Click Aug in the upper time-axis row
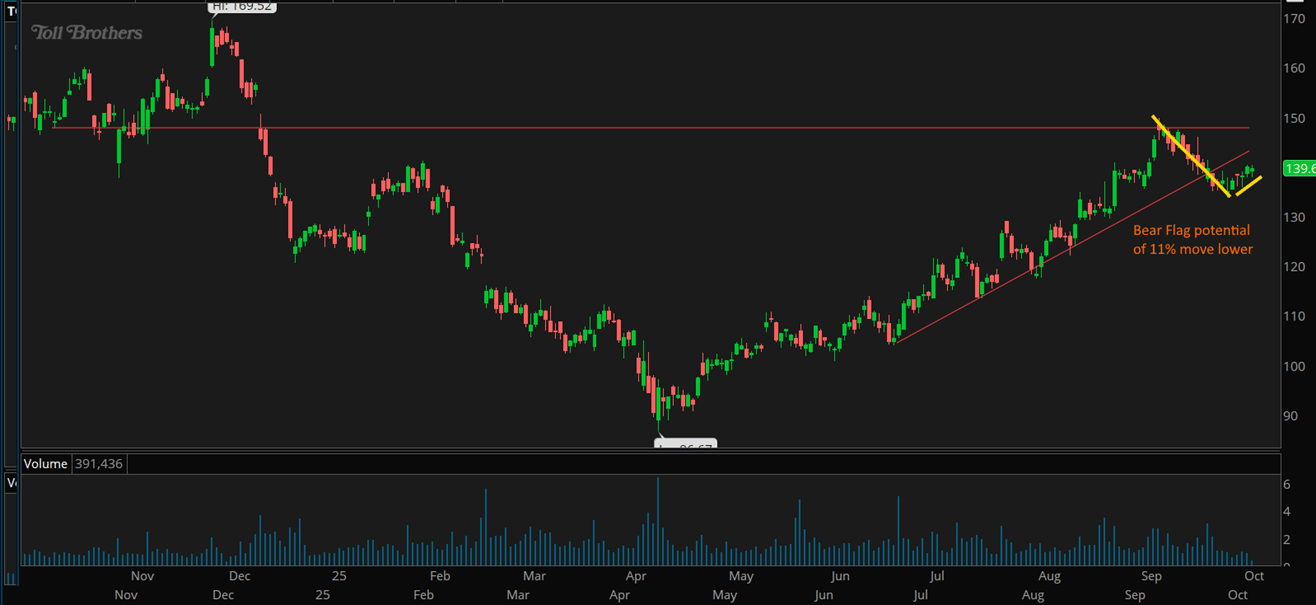The height and width of the screenshot is (605, 1316). coord(1048,576)
